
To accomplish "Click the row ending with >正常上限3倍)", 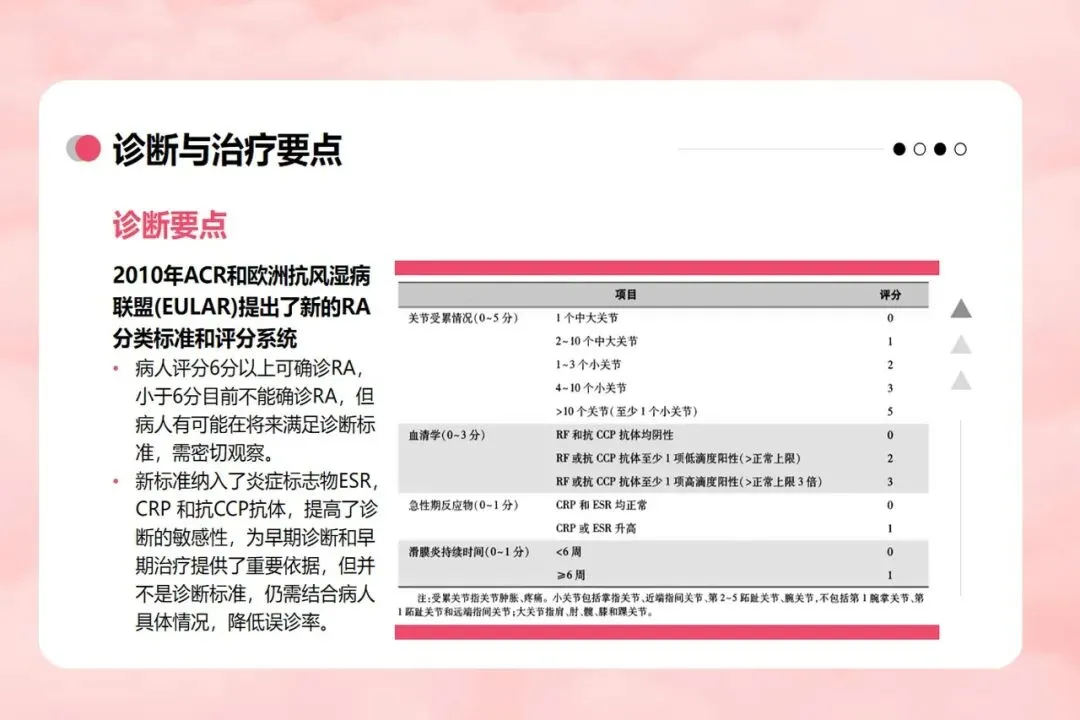I will coord(689,482).
